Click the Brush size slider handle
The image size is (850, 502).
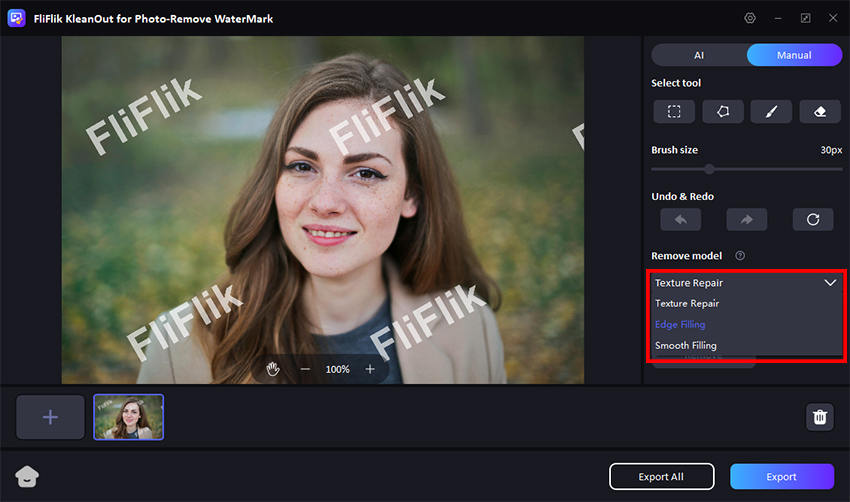pyautogui.click(x=709, y=169)
